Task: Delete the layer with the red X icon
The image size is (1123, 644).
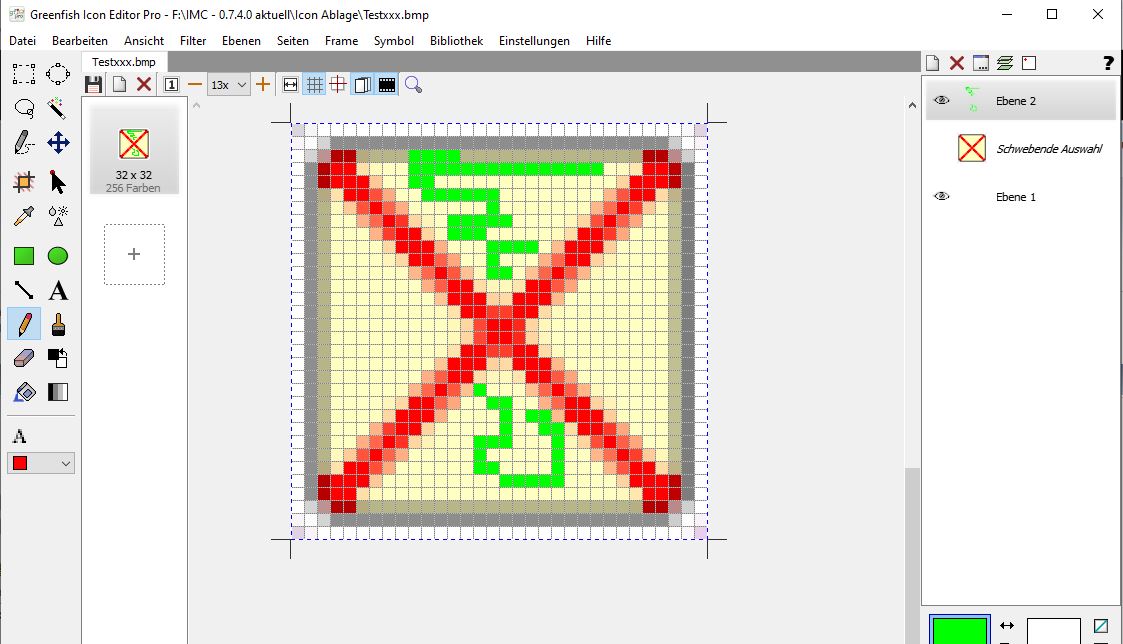Action: pyautogui.click(x=957, y=63)
